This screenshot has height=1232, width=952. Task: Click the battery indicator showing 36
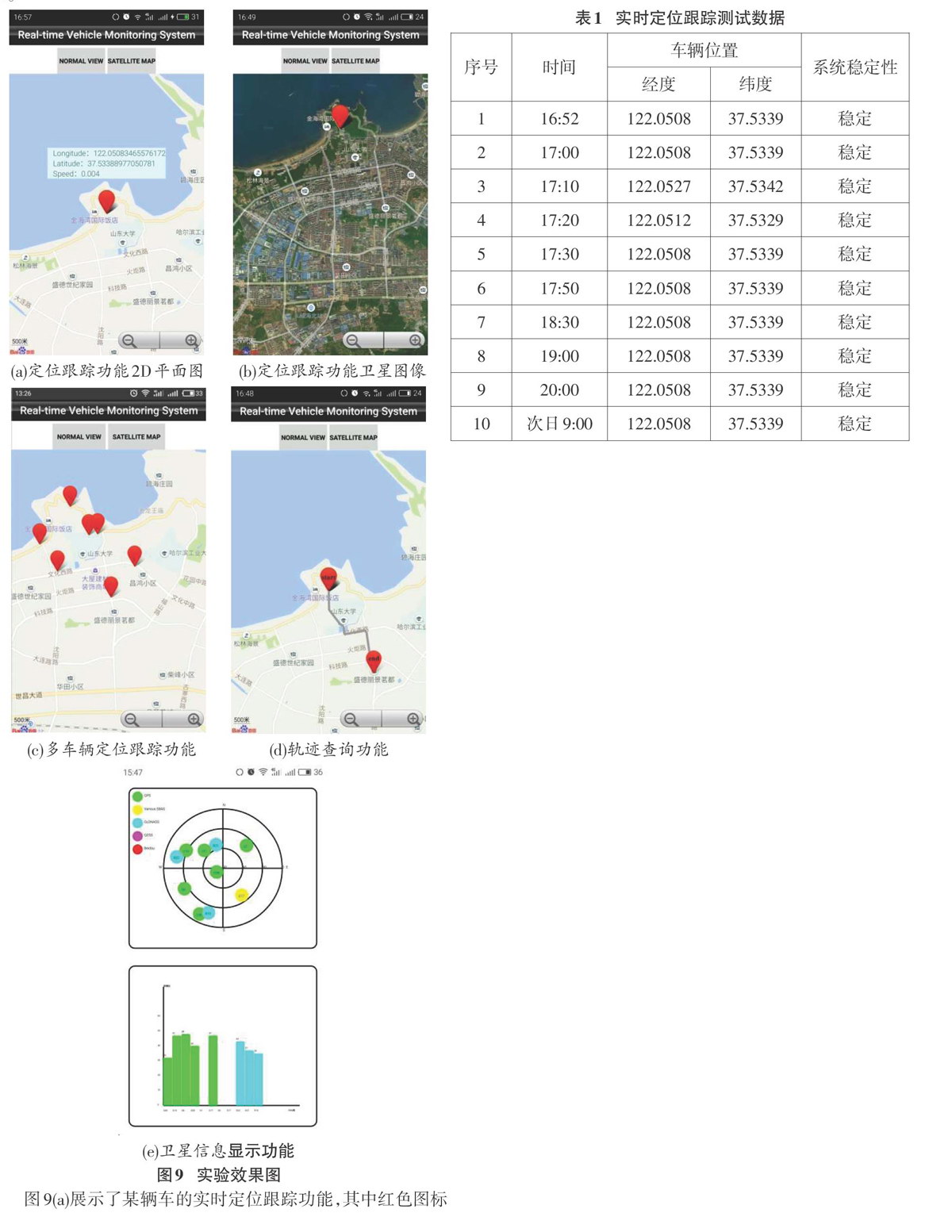tap(310, 772)
